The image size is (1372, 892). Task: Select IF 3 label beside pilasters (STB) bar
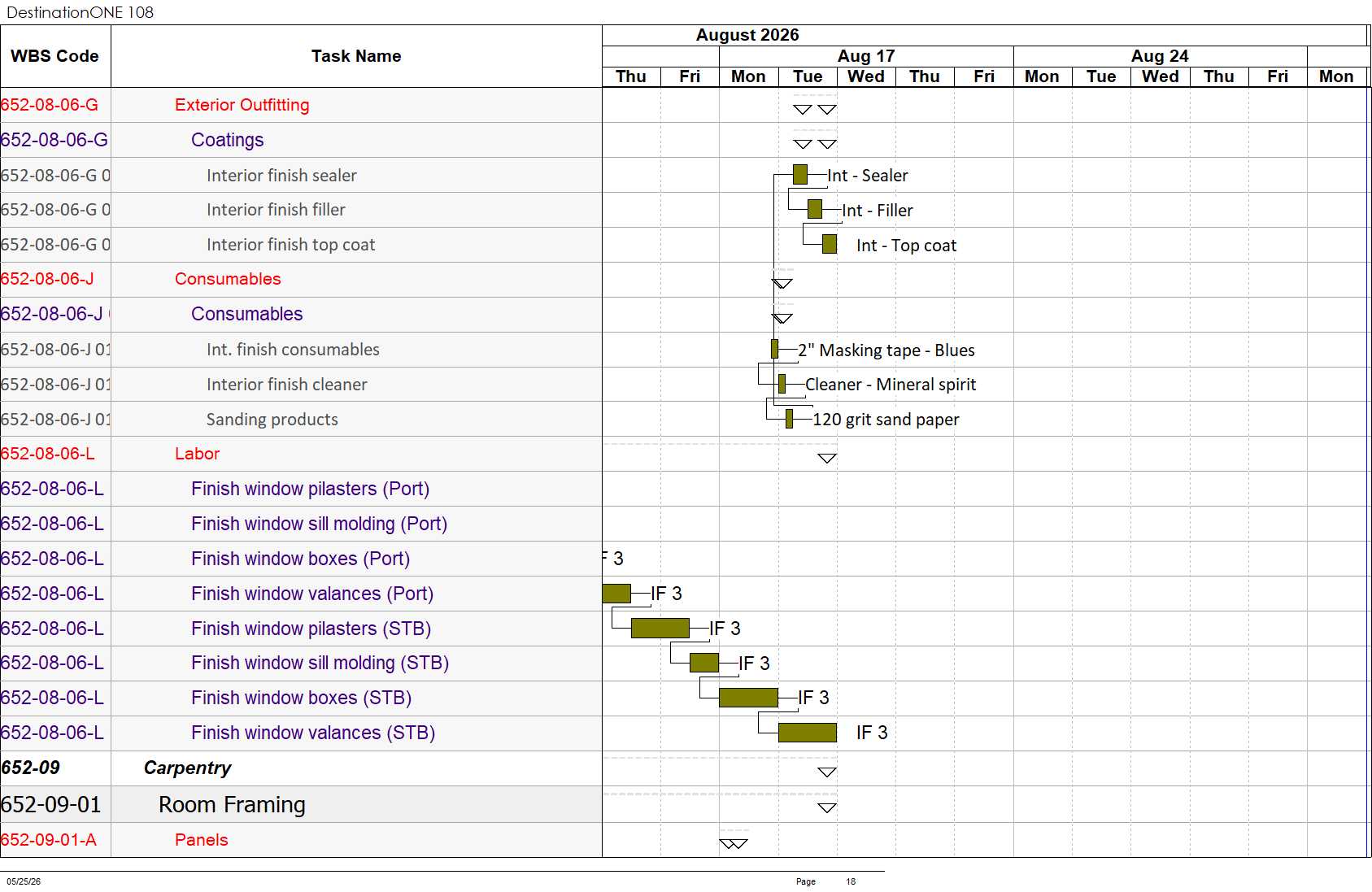point(725,629)
